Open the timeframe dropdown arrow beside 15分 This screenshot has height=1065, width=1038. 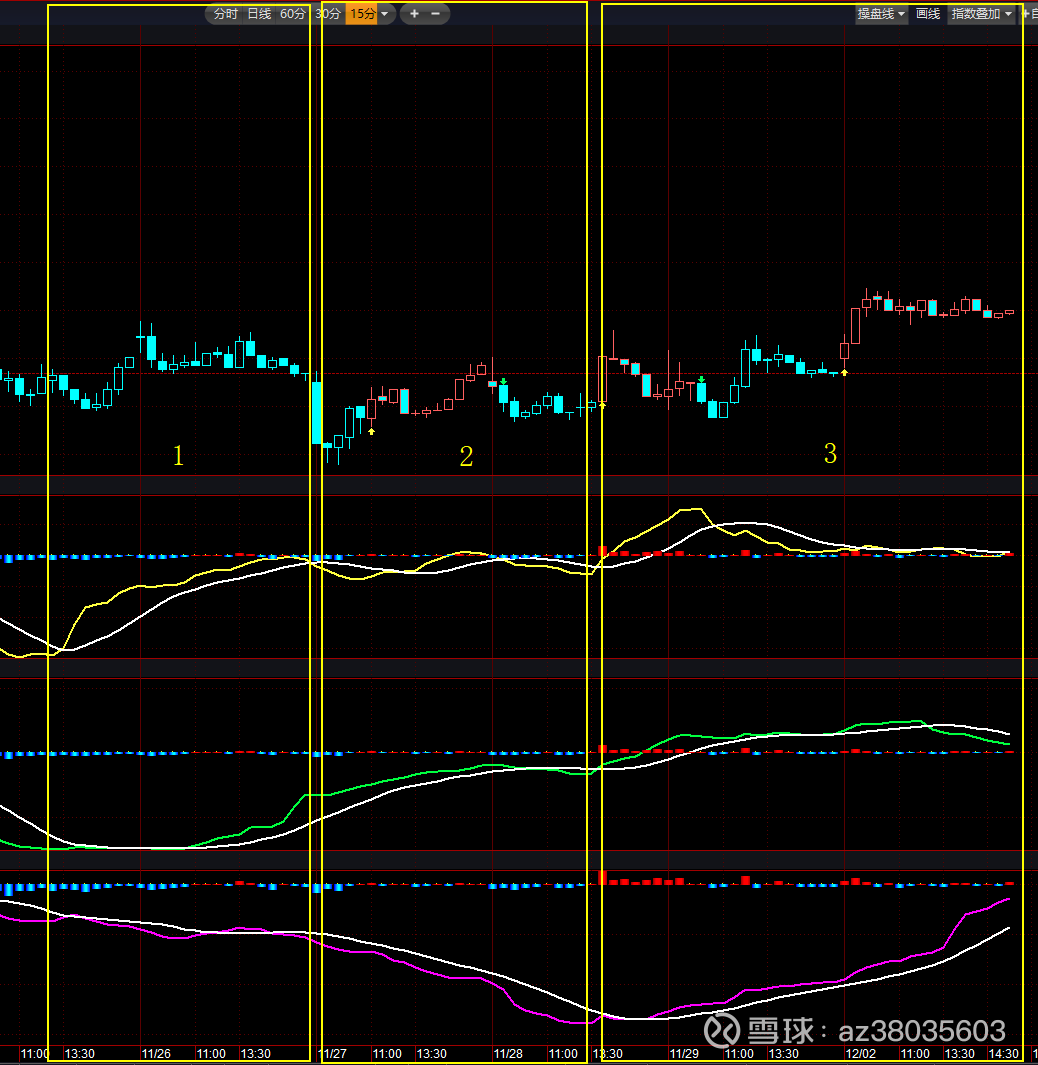[385, 14]
